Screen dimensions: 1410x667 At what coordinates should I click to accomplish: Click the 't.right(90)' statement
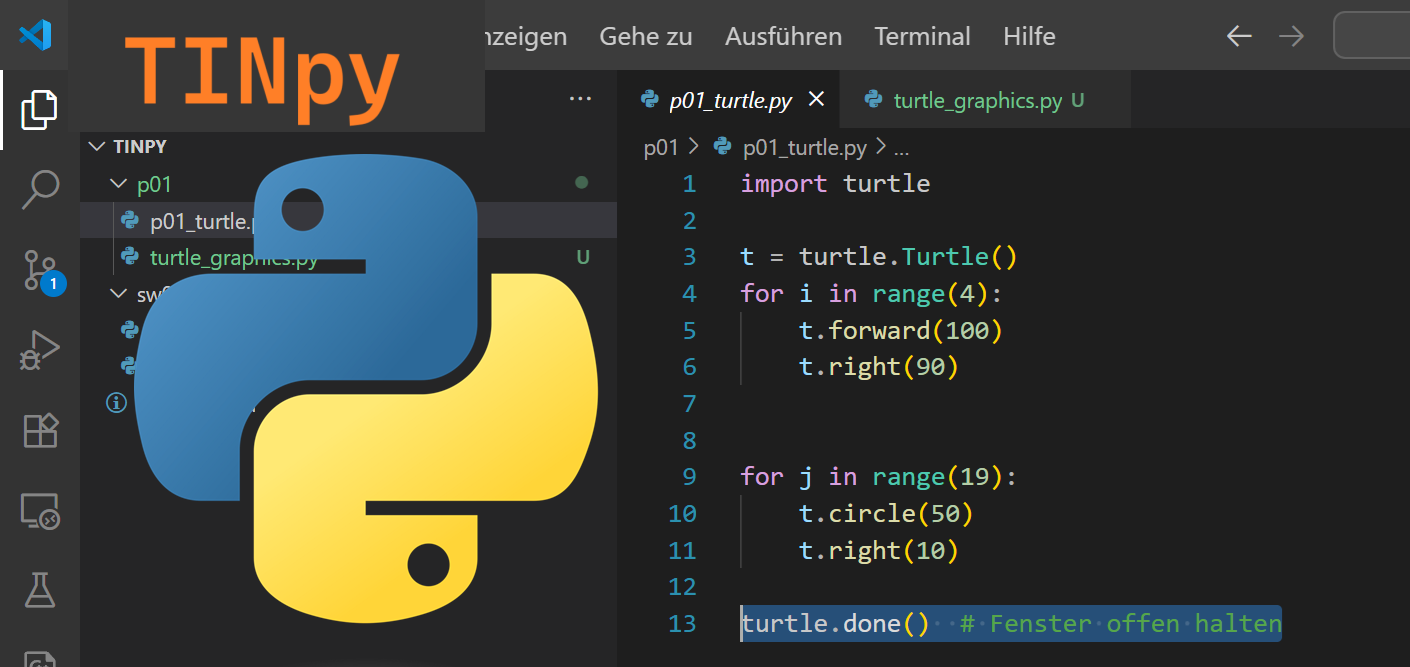(878, 367)
